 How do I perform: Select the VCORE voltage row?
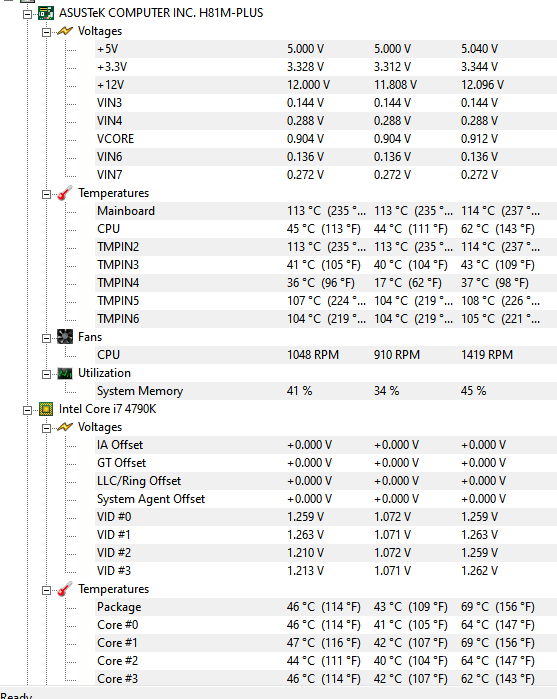click(326, 139)
